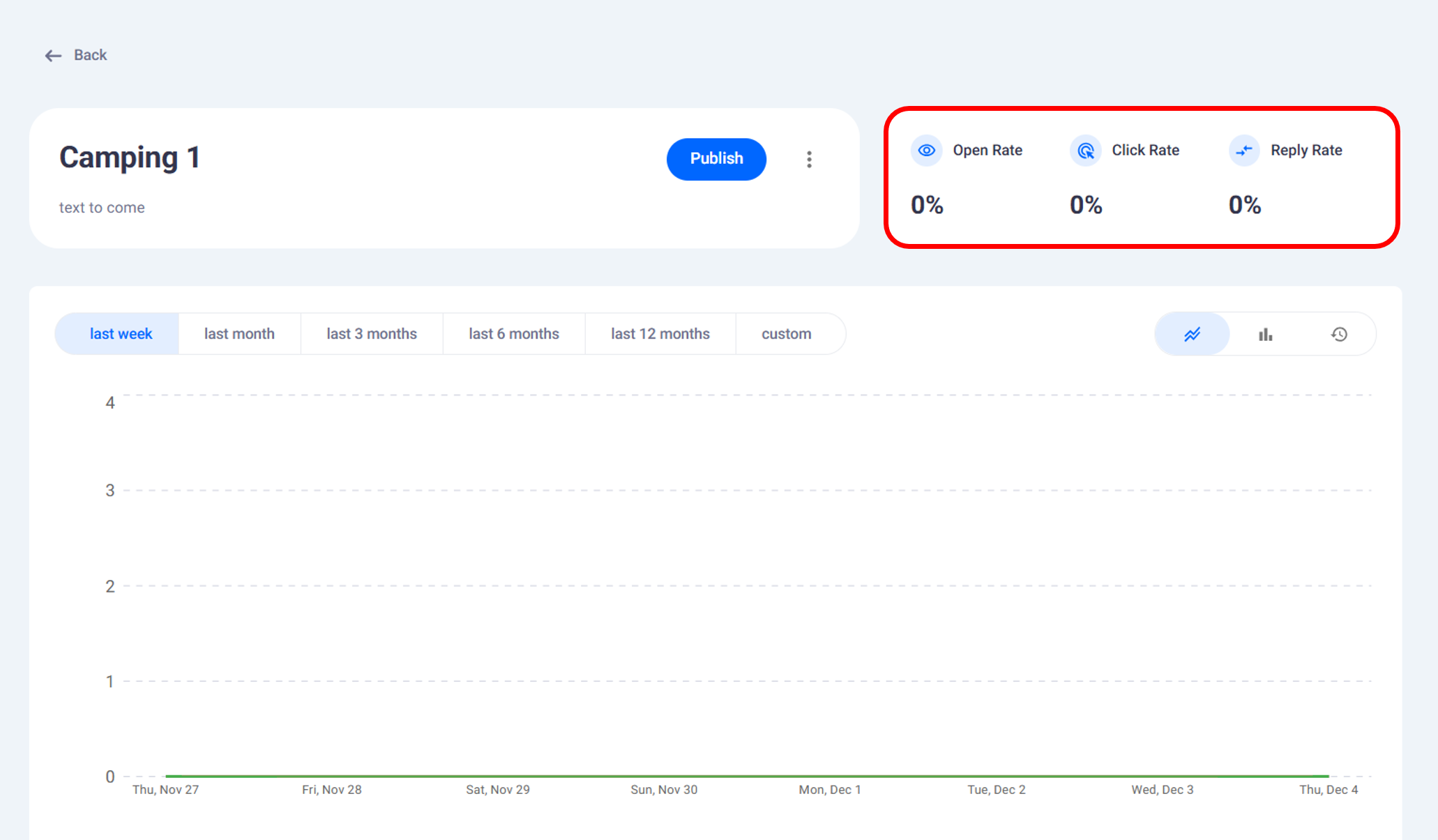This screenshot has height=840, width=1438.
Task: Open the history clock view
Action: tap(1339, 335)
